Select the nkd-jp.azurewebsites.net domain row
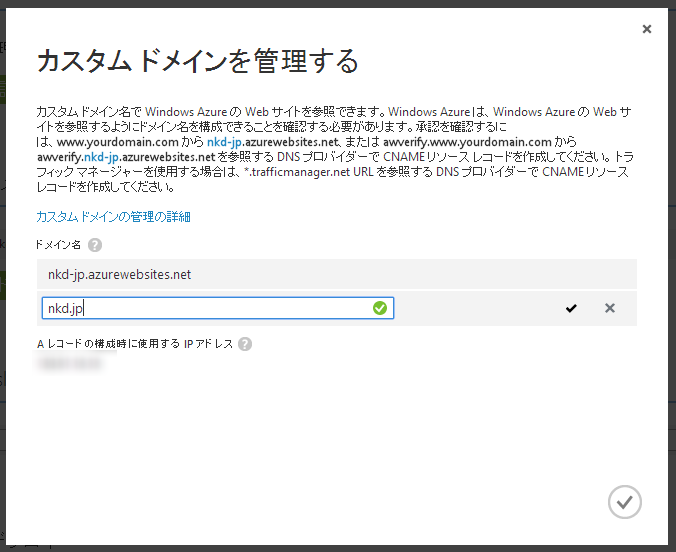Image resolution: width=676 pixels, height=552 pixels. tap(337, 274)
